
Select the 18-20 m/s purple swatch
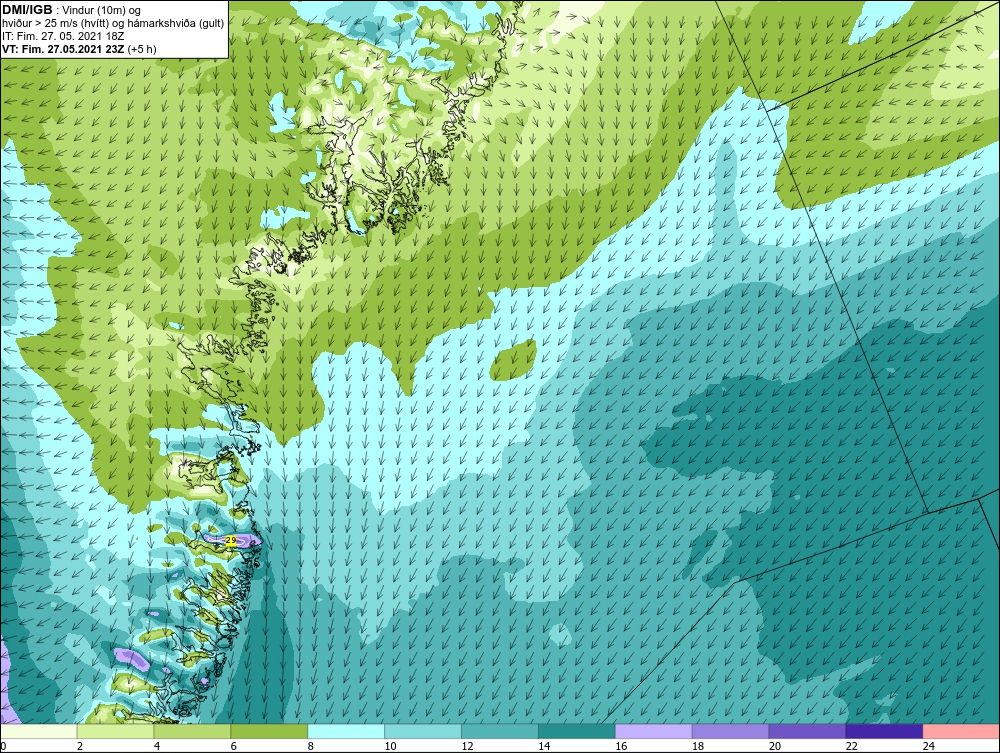pos(730,731)
